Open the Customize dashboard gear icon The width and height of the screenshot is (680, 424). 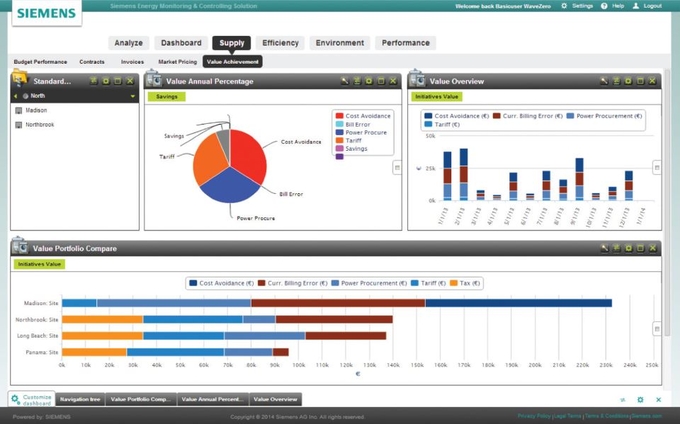point(15,399)
